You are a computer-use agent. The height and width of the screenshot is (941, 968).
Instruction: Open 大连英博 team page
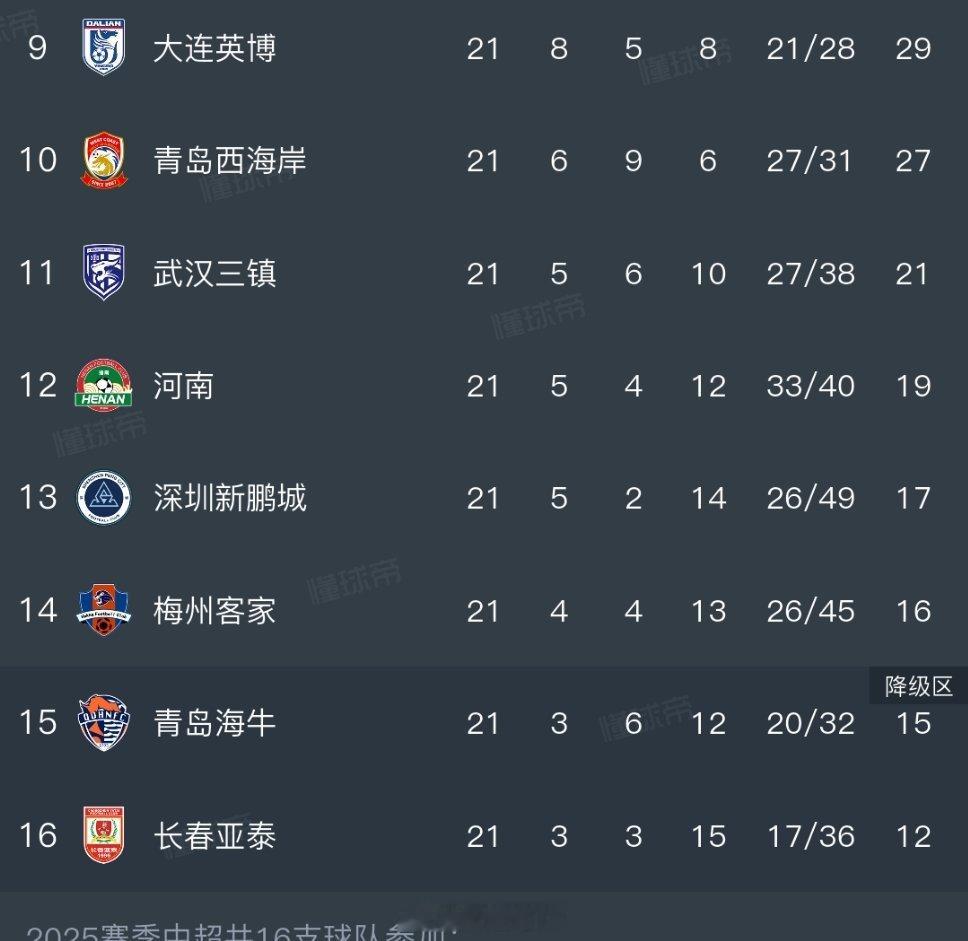click(x=214, y=48)
